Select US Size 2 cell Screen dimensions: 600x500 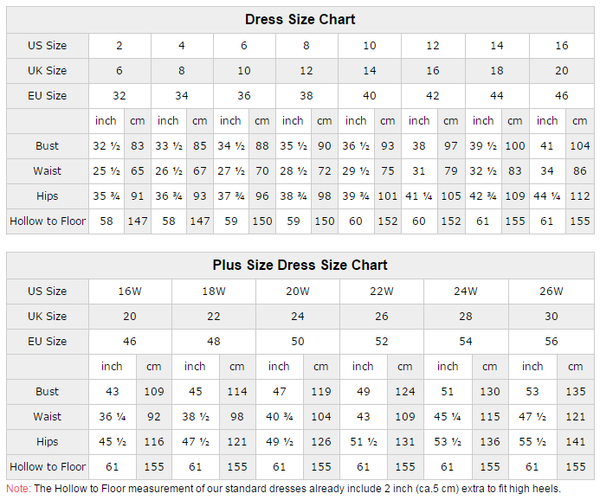tap(120, 46)
